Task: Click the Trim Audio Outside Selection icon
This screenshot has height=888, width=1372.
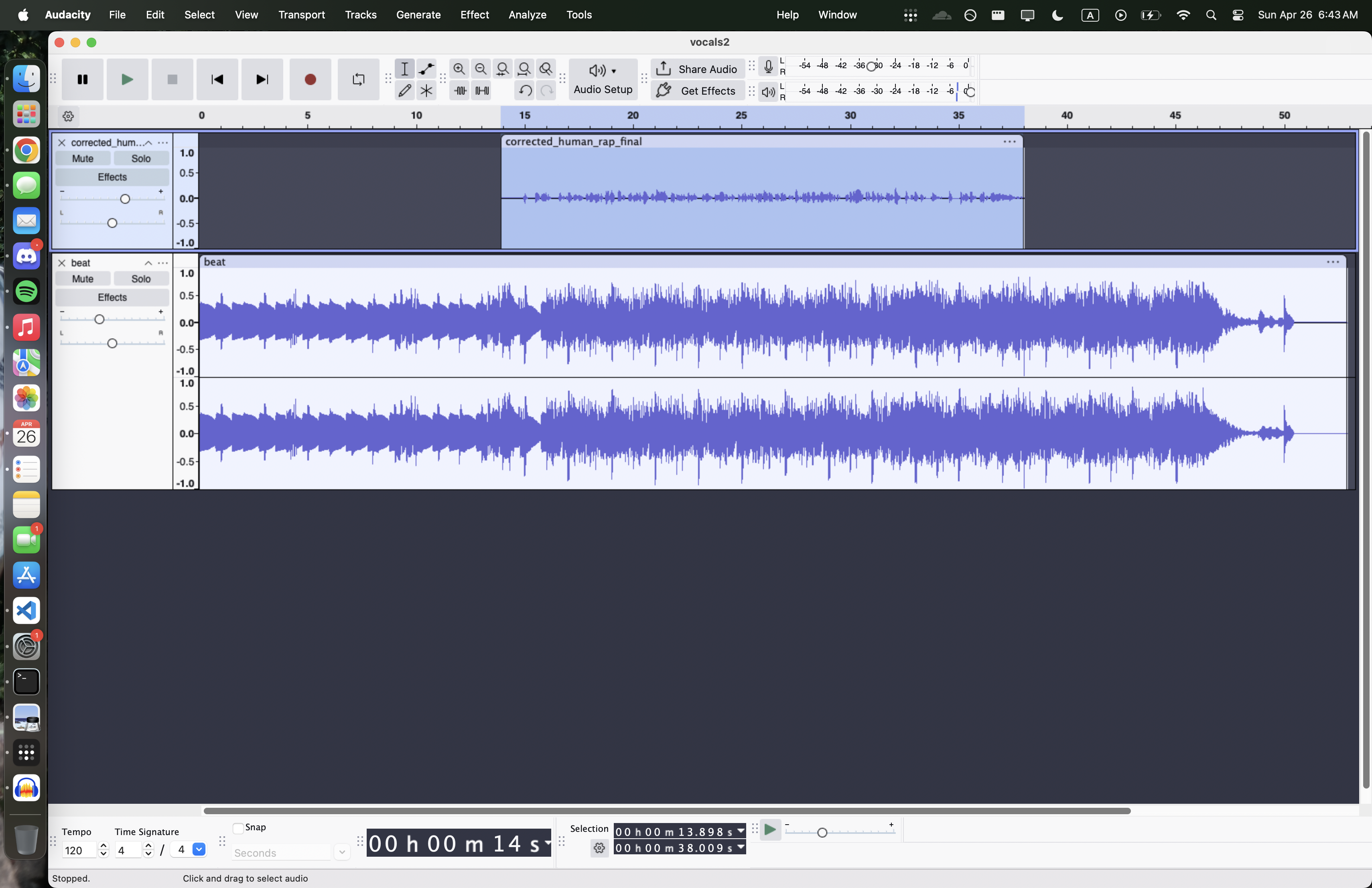Action: 459,91
